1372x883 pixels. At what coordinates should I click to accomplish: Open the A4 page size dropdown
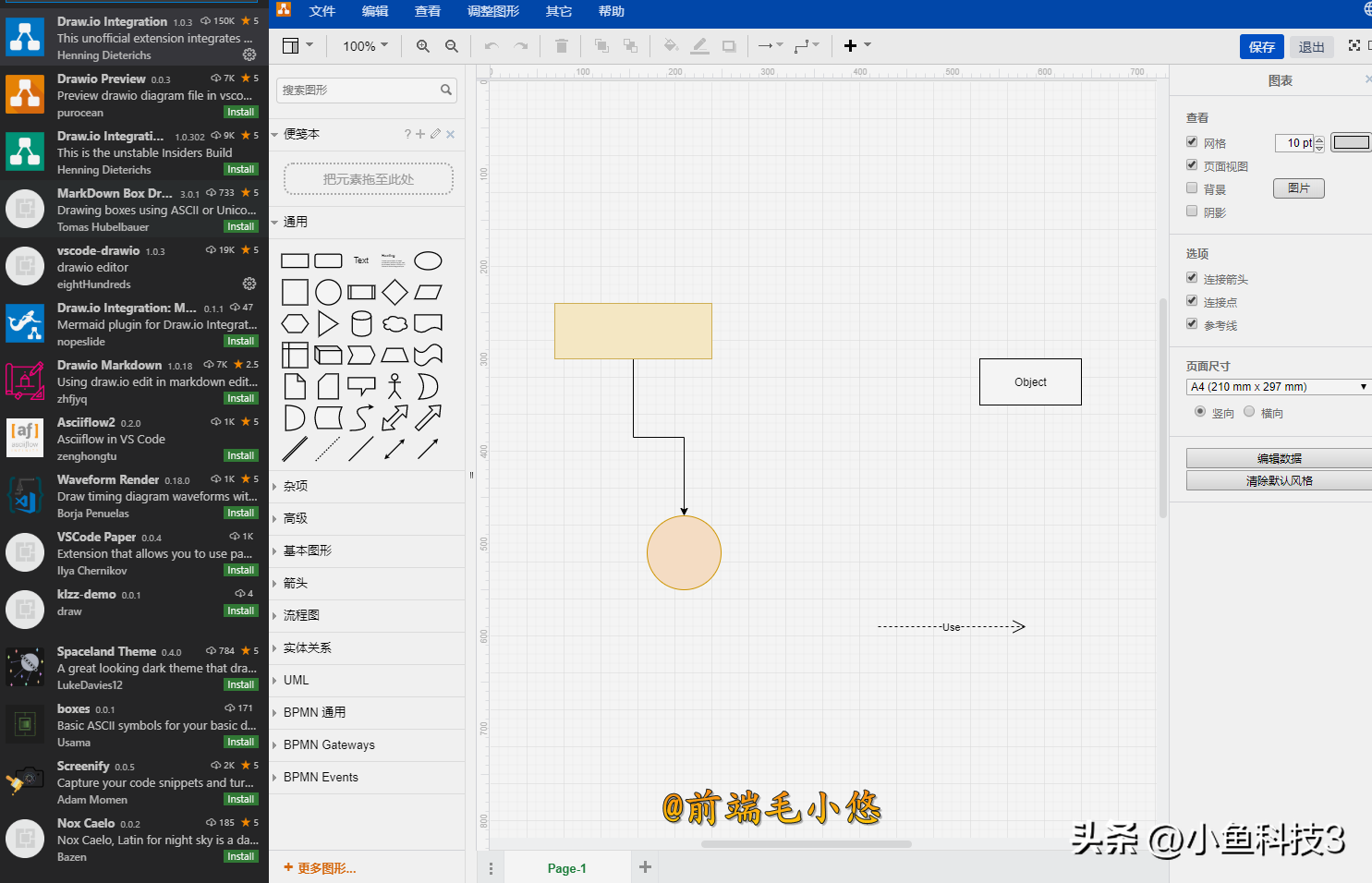[1278, 386]
